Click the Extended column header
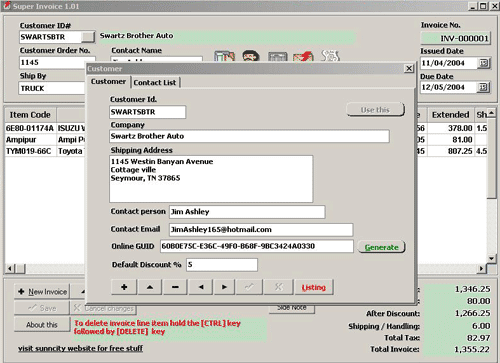The image size is (500, 363). 451,115
